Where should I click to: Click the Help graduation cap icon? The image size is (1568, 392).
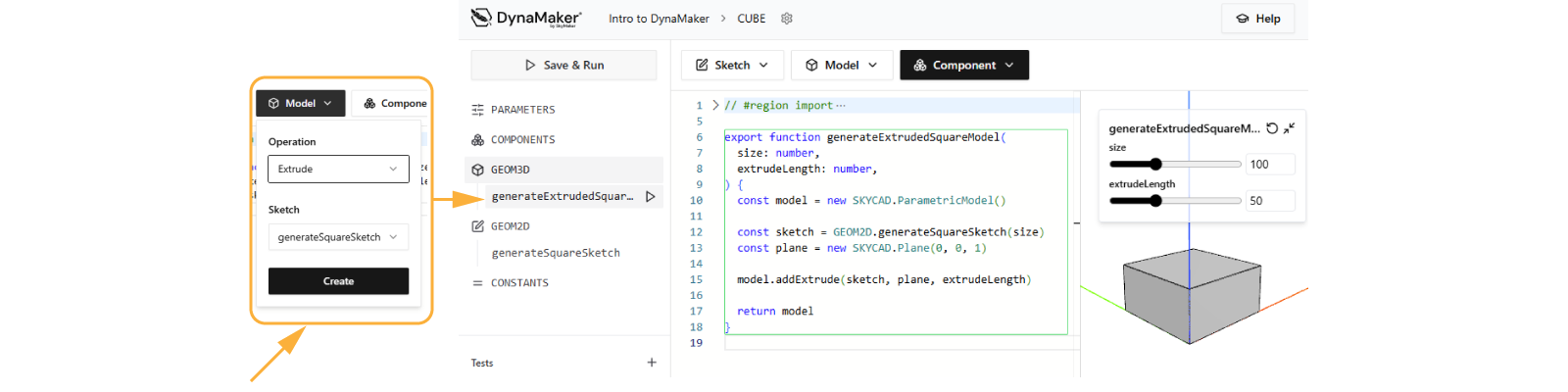click(x=1243, y=19)
